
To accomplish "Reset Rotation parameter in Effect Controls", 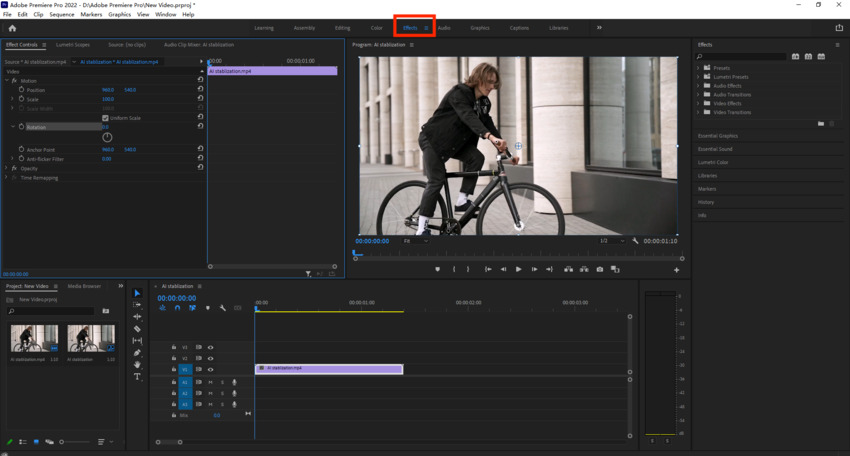I will click(x=200, y=126).
